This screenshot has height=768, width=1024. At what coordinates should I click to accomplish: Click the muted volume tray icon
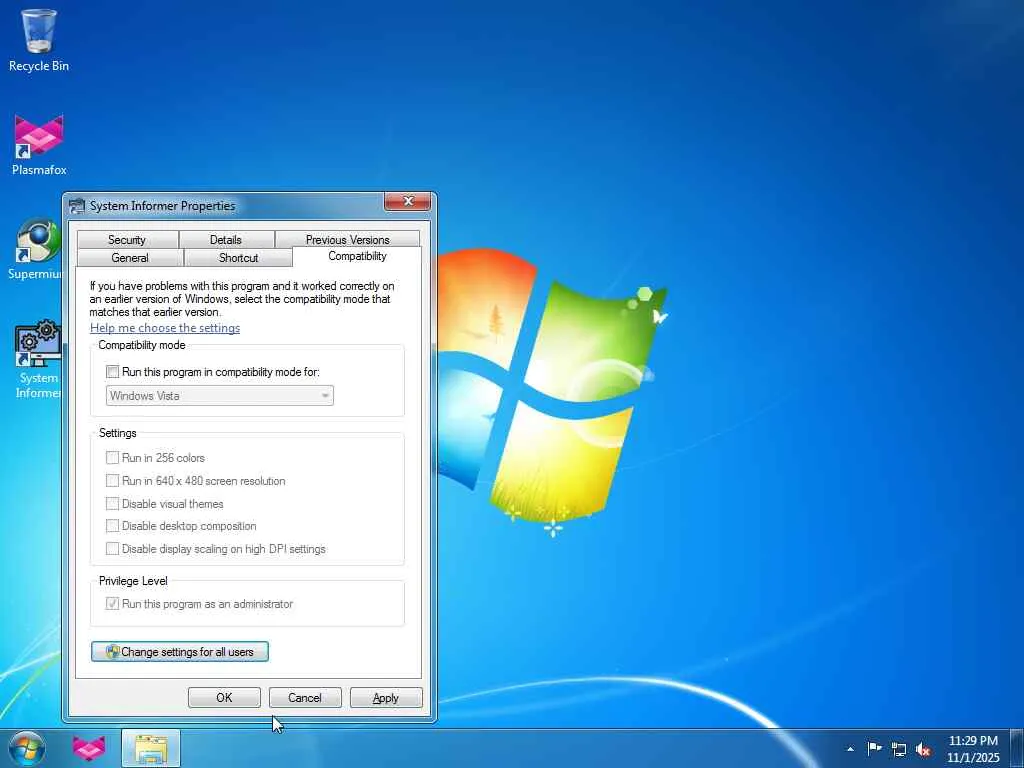pyautogui.click(x=923, y=749)
